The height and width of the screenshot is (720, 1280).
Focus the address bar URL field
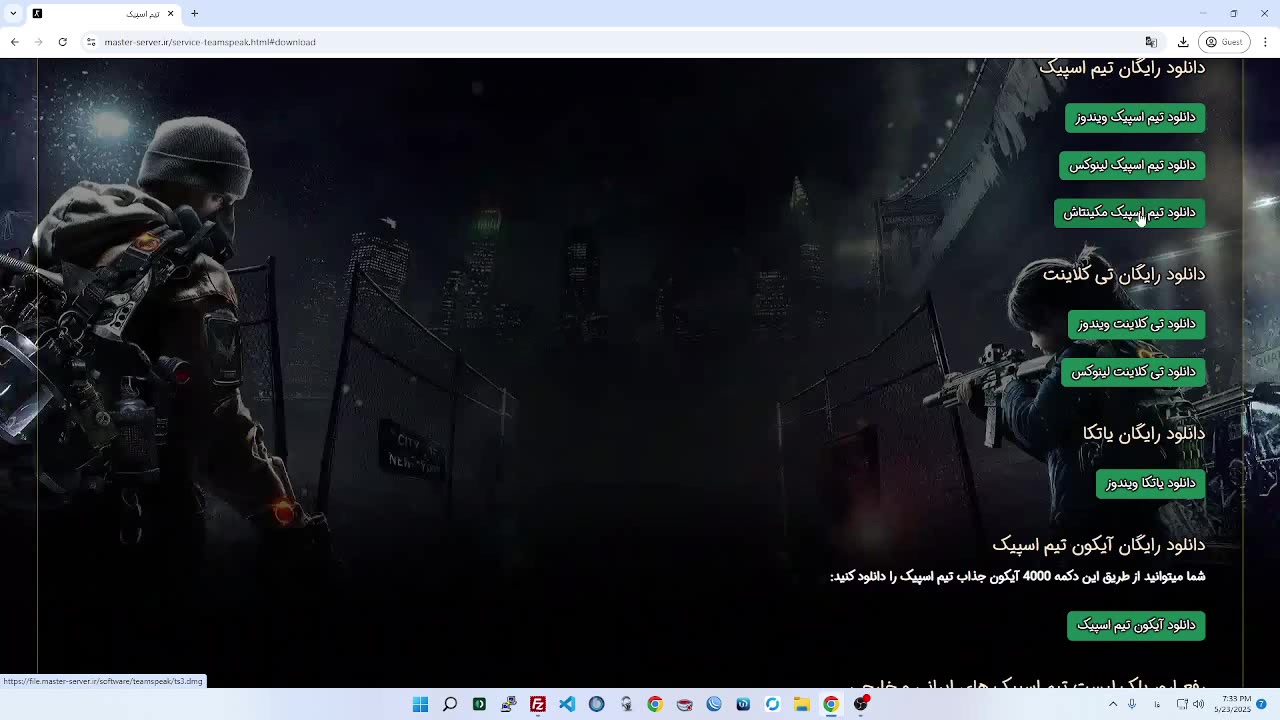(x=620, y=42)
